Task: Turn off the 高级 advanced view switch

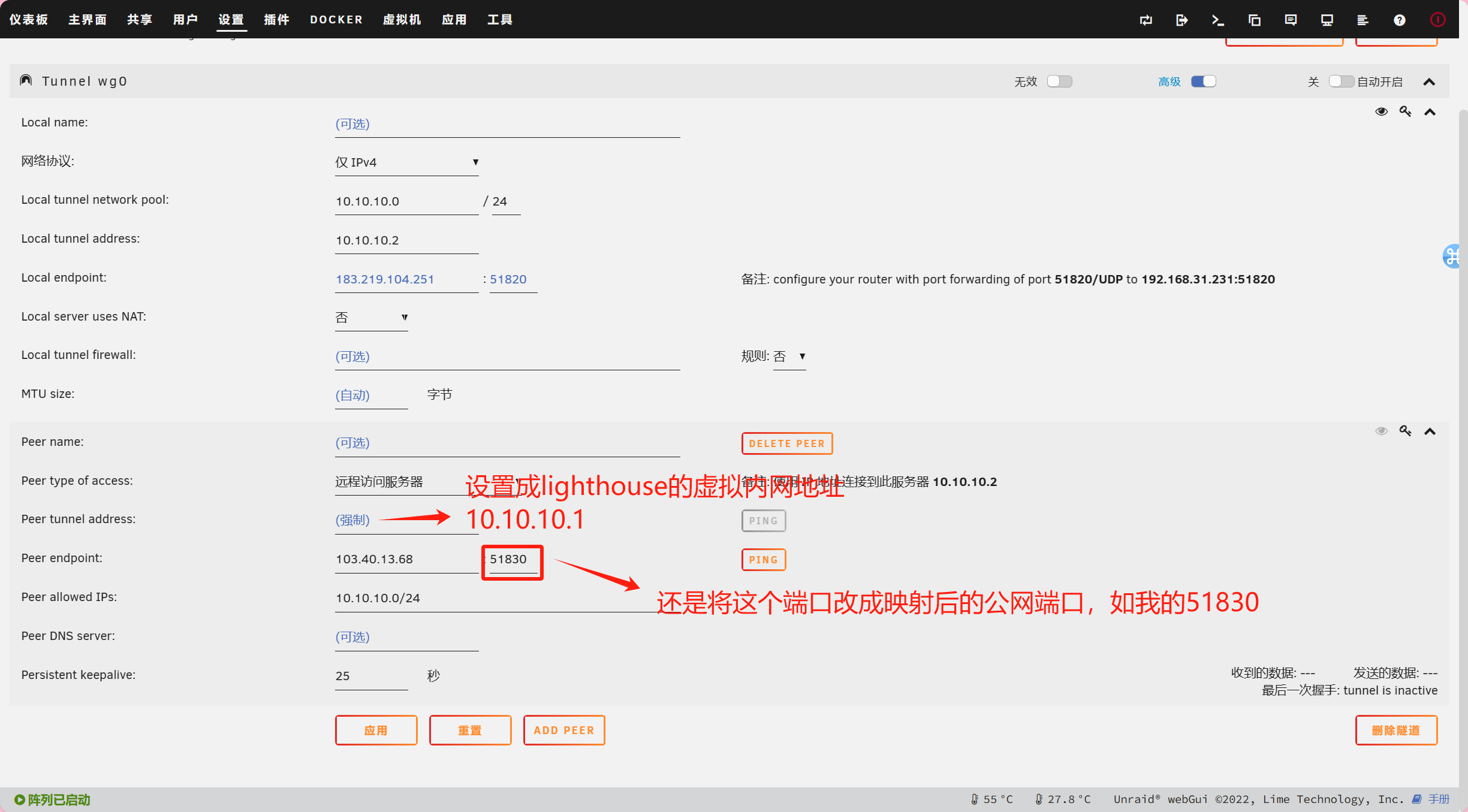Action: [1203, 81]
